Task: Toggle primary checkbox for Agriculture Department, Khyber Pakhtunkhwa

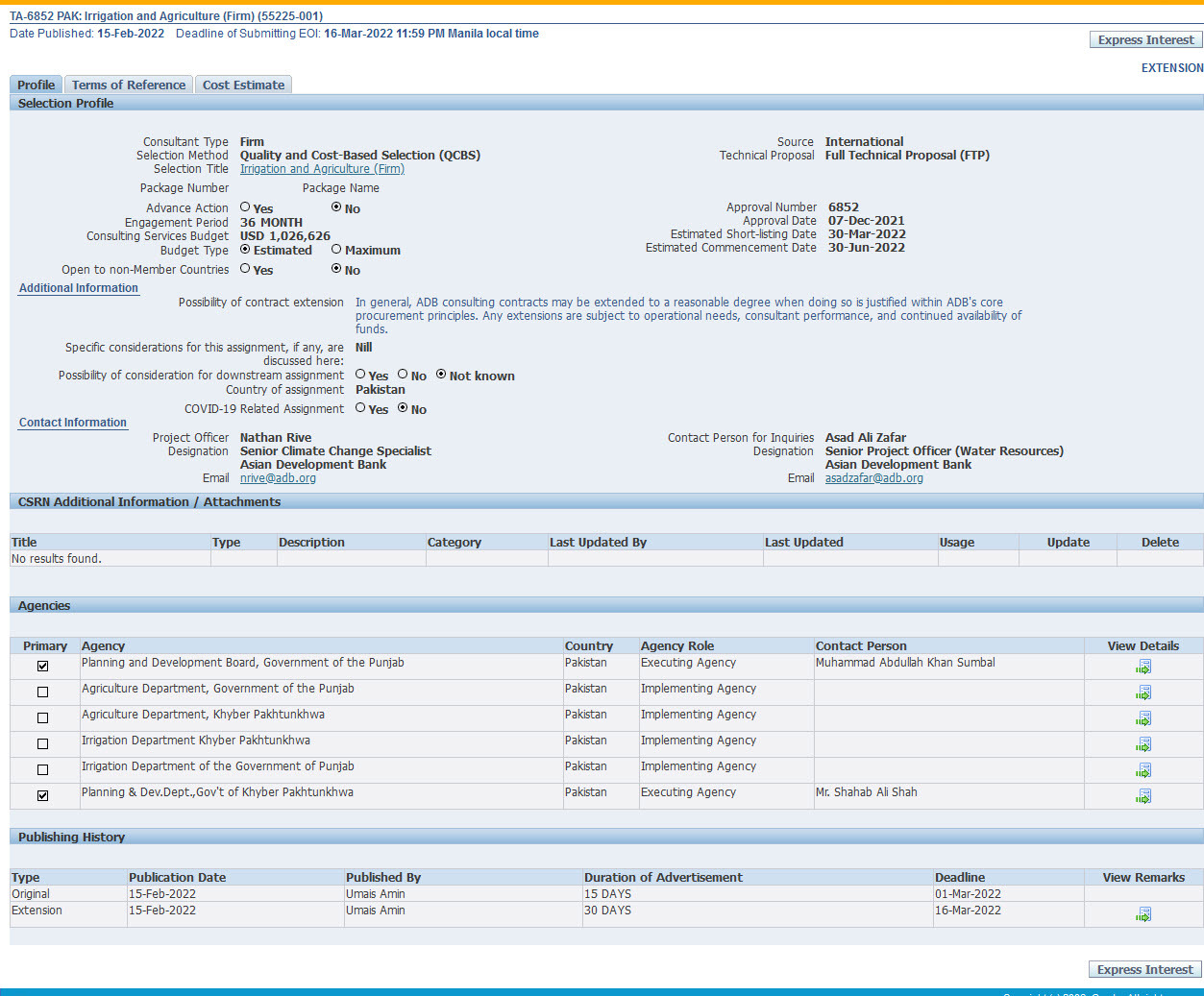Action: [42, 717]
